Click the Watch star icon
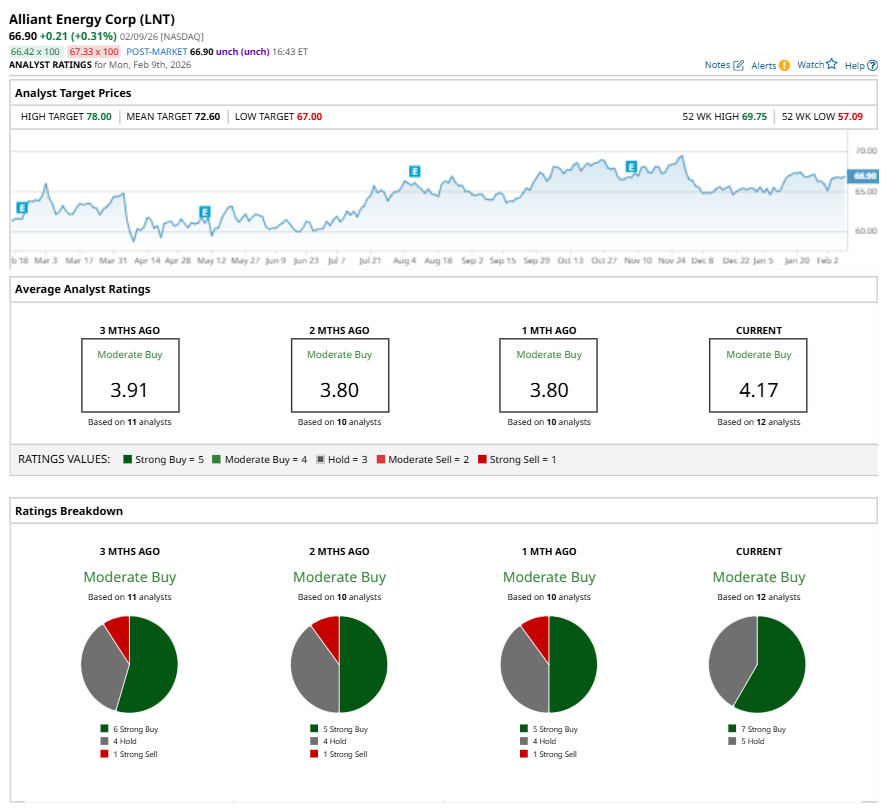Viewport: 893px width, 812px height. 831,64
